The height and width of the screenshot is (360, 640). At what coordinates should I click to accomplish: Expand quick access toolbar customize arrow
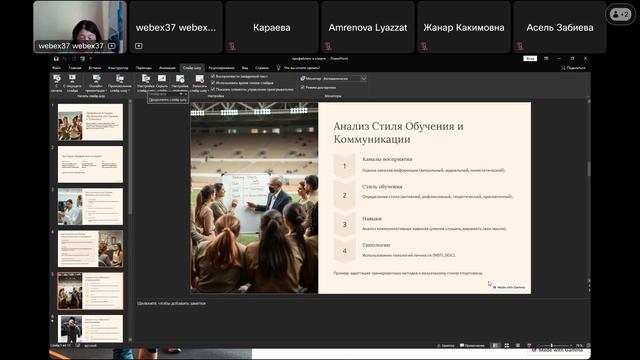click(x=90, y=59)
